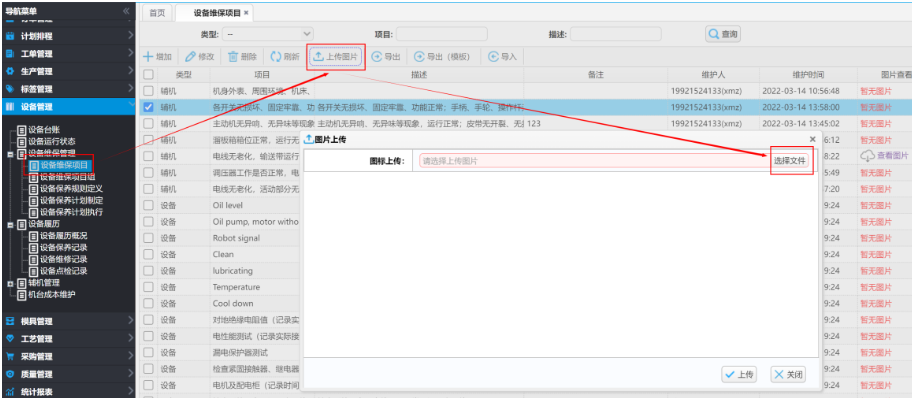Click the 工单管理 icon in sidebar
Screen dimensions: 915x400
pyautogui.click(x=10, y=54)
